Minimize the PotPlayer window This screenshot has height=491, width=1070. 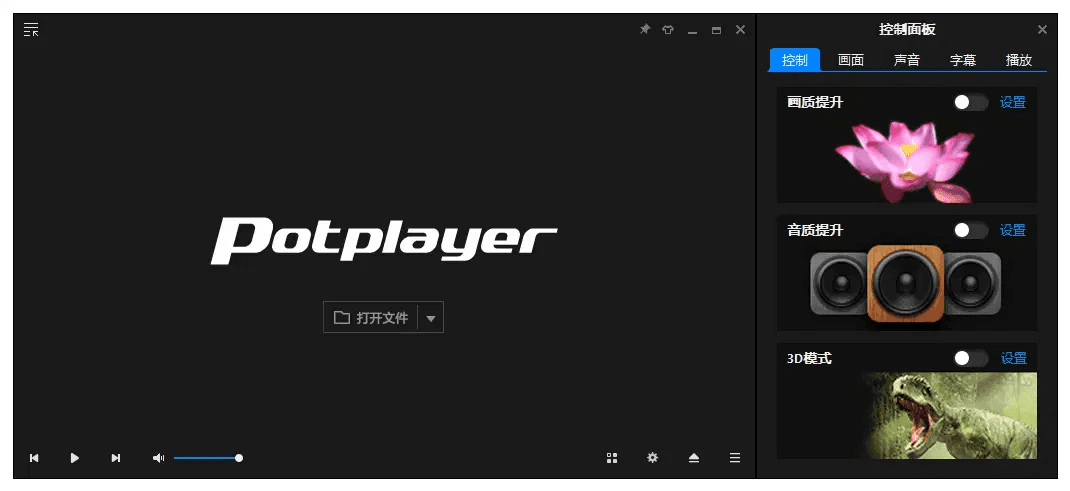click(x=692, y=31)
